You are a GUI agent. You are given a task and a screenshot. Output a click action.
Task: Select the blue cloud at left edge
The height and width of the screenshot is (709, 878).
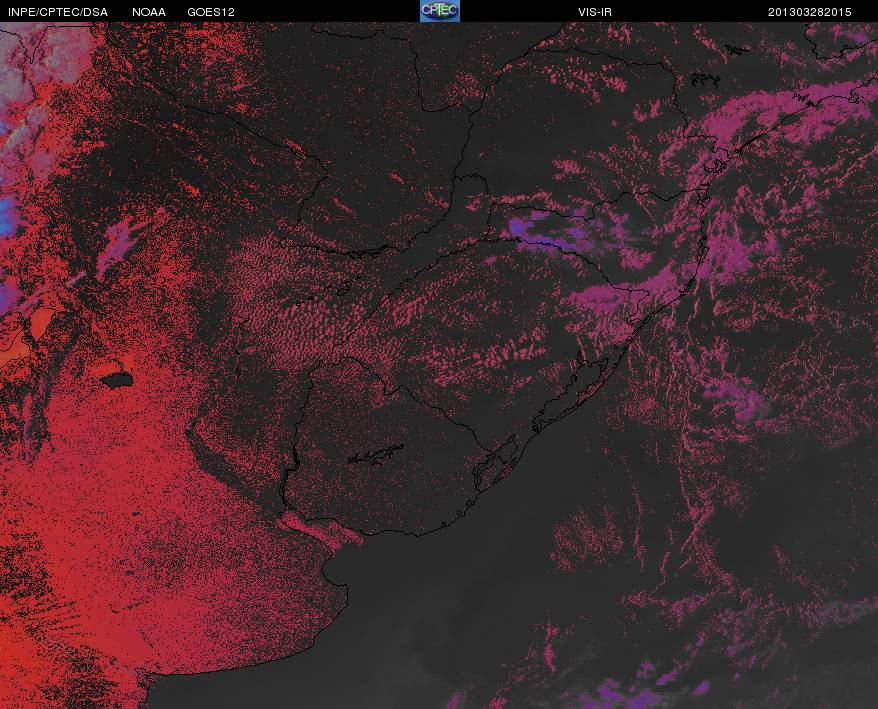point(8,216)
